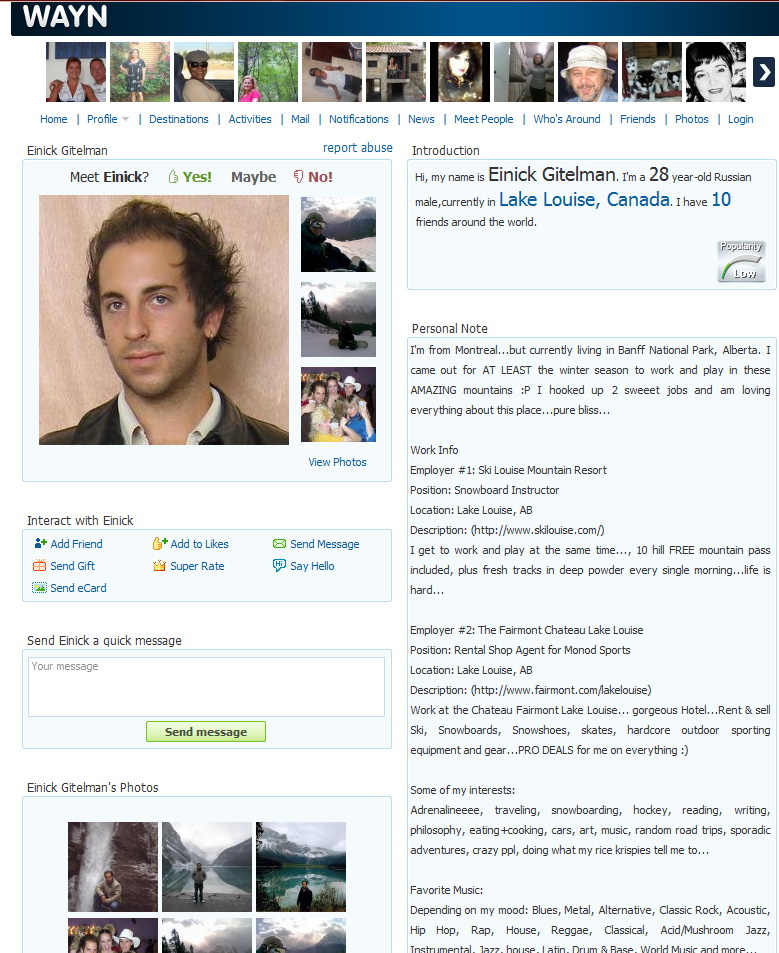Image resolution: width=779 pixels, height=953 pixels.
Task: Click the next arrow on member photo strip
Action: (764, 72)
